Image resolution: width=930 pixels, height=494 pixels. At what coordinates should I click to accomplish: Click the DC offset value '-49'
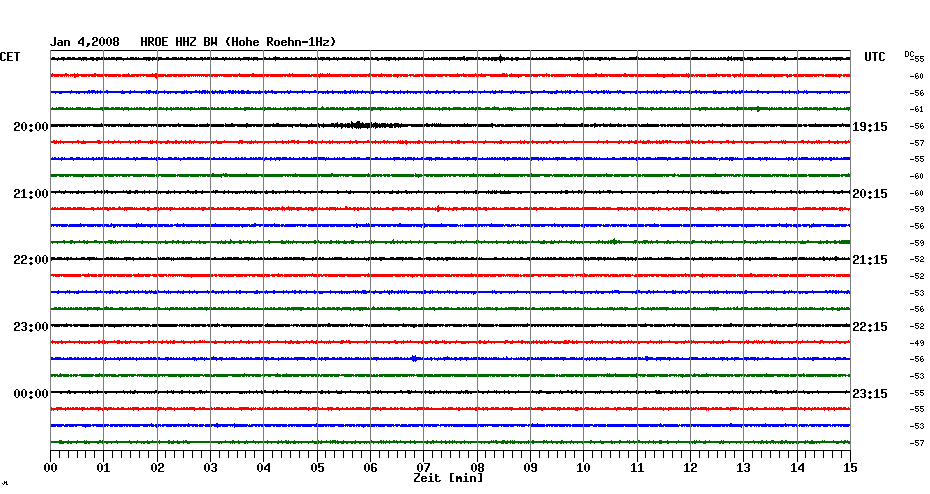[x=917, y=343]
